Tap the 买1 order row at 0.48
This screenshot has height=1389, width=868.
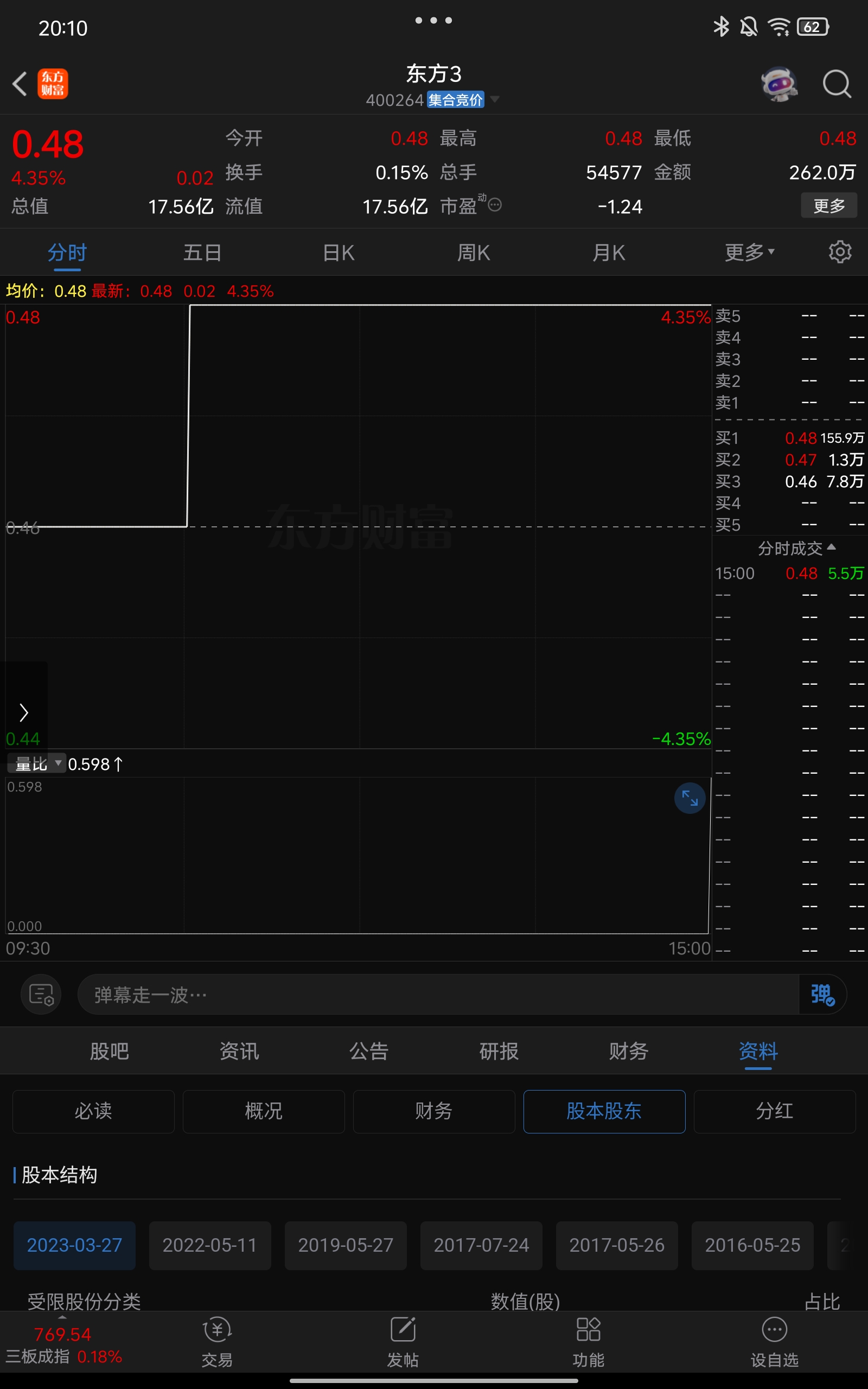789,438
